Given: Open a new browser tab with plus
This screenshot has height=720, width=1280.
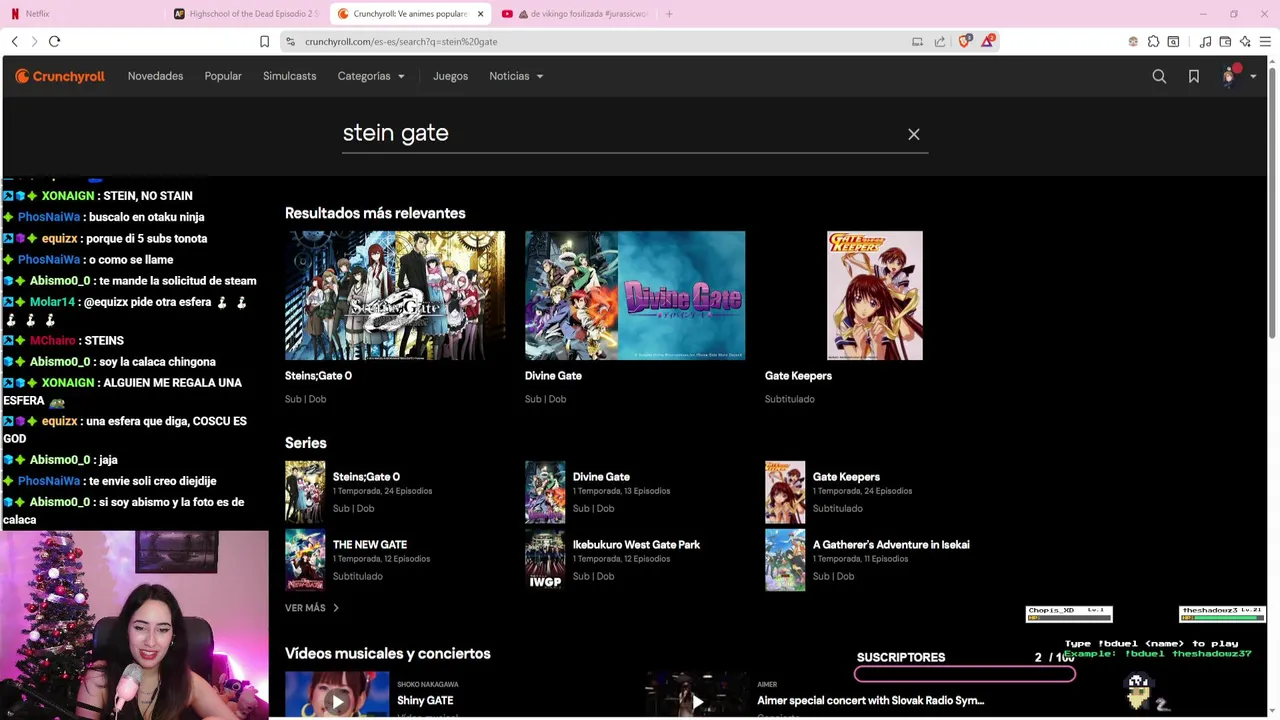Looking at the screenshot, I should 669,14.
